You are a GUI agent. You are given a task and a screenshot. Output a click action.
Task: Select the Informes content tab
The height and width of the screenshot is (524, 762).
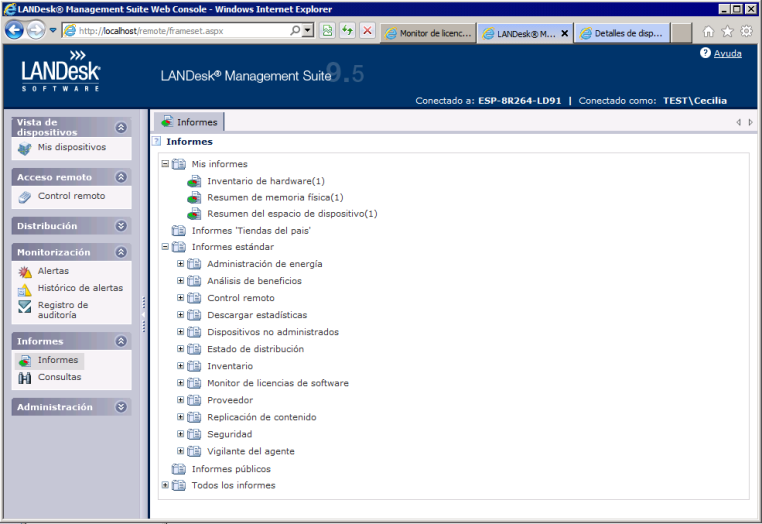[189, 122]
